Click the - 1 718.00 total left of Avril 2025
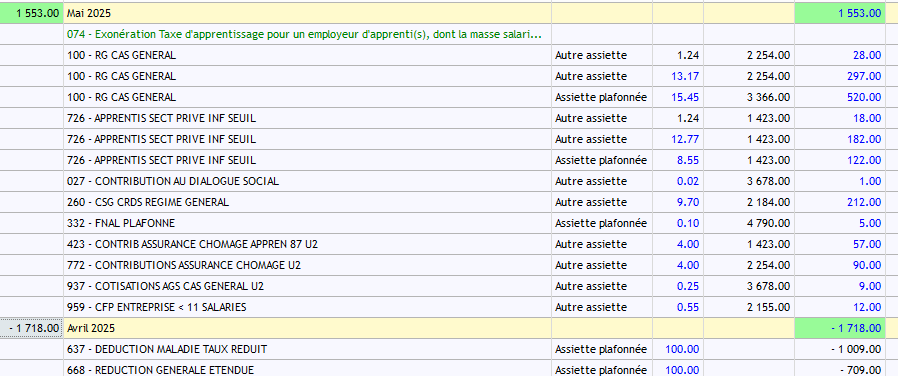Viewport: 898px width, 376px height. tap(31, 328)
